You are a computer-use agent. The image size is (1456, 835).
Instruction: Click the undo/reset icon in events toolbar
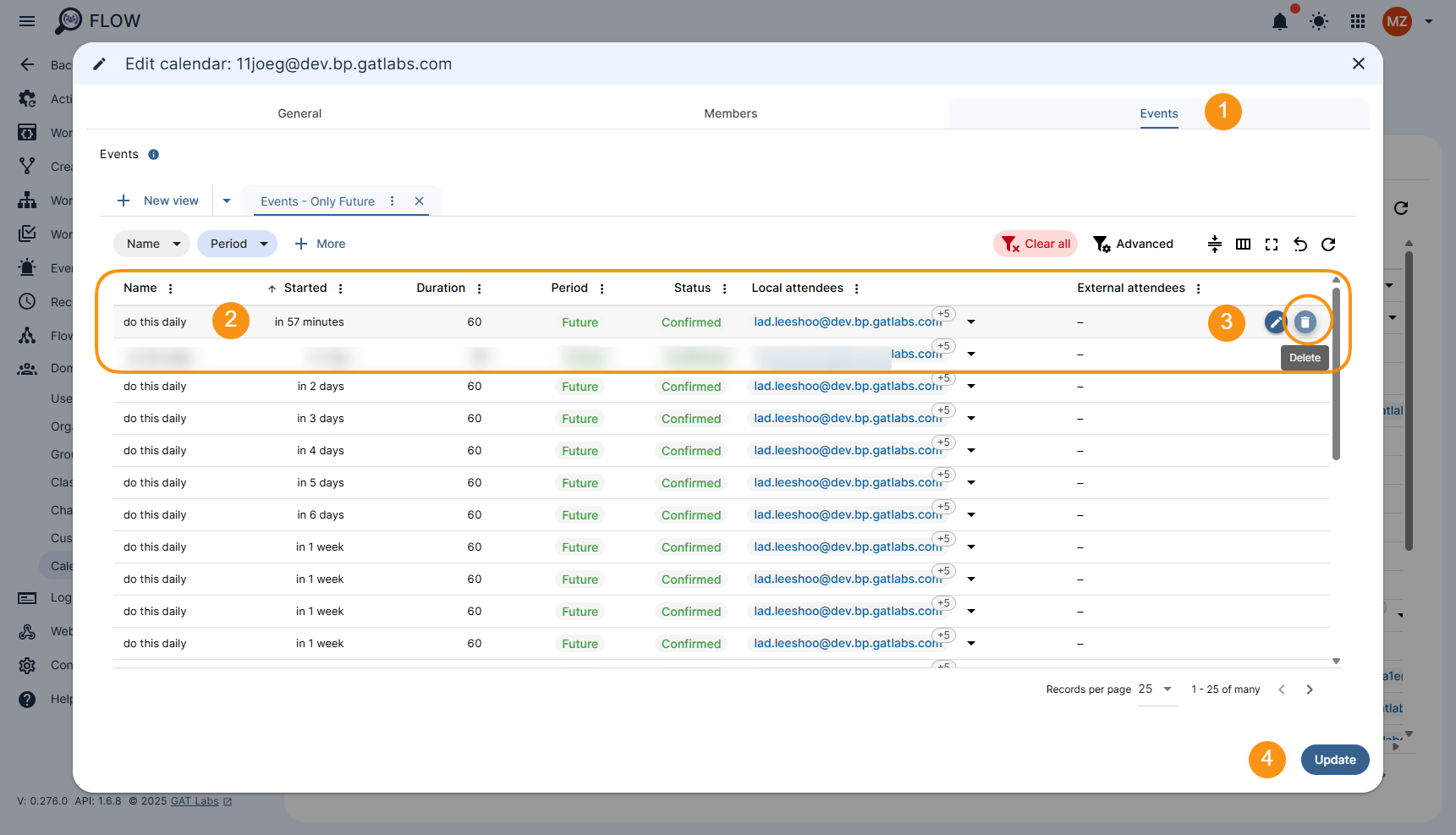point(1300,244)
